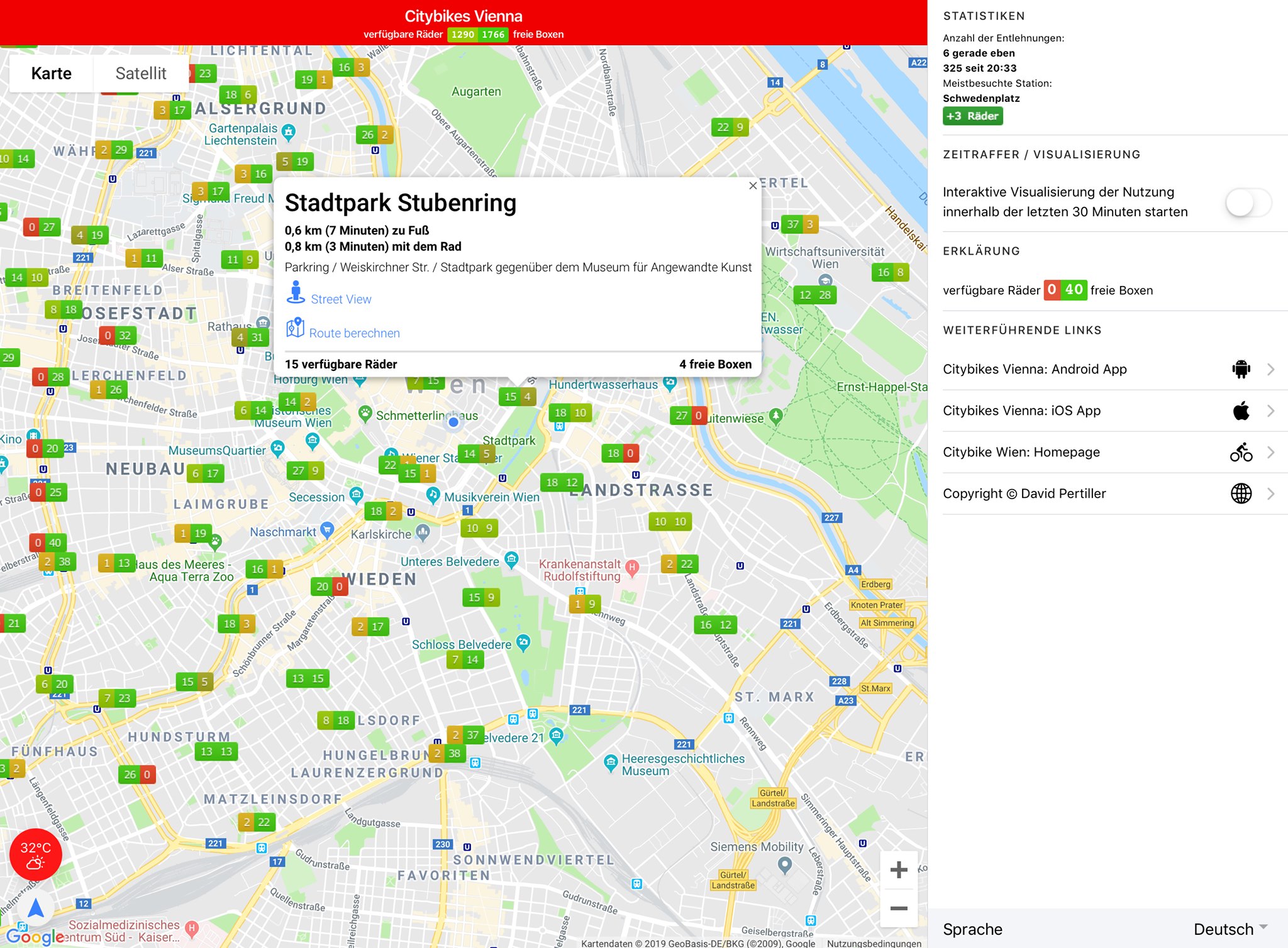Toggle the interactive visualization switch

click(1248, 202)
